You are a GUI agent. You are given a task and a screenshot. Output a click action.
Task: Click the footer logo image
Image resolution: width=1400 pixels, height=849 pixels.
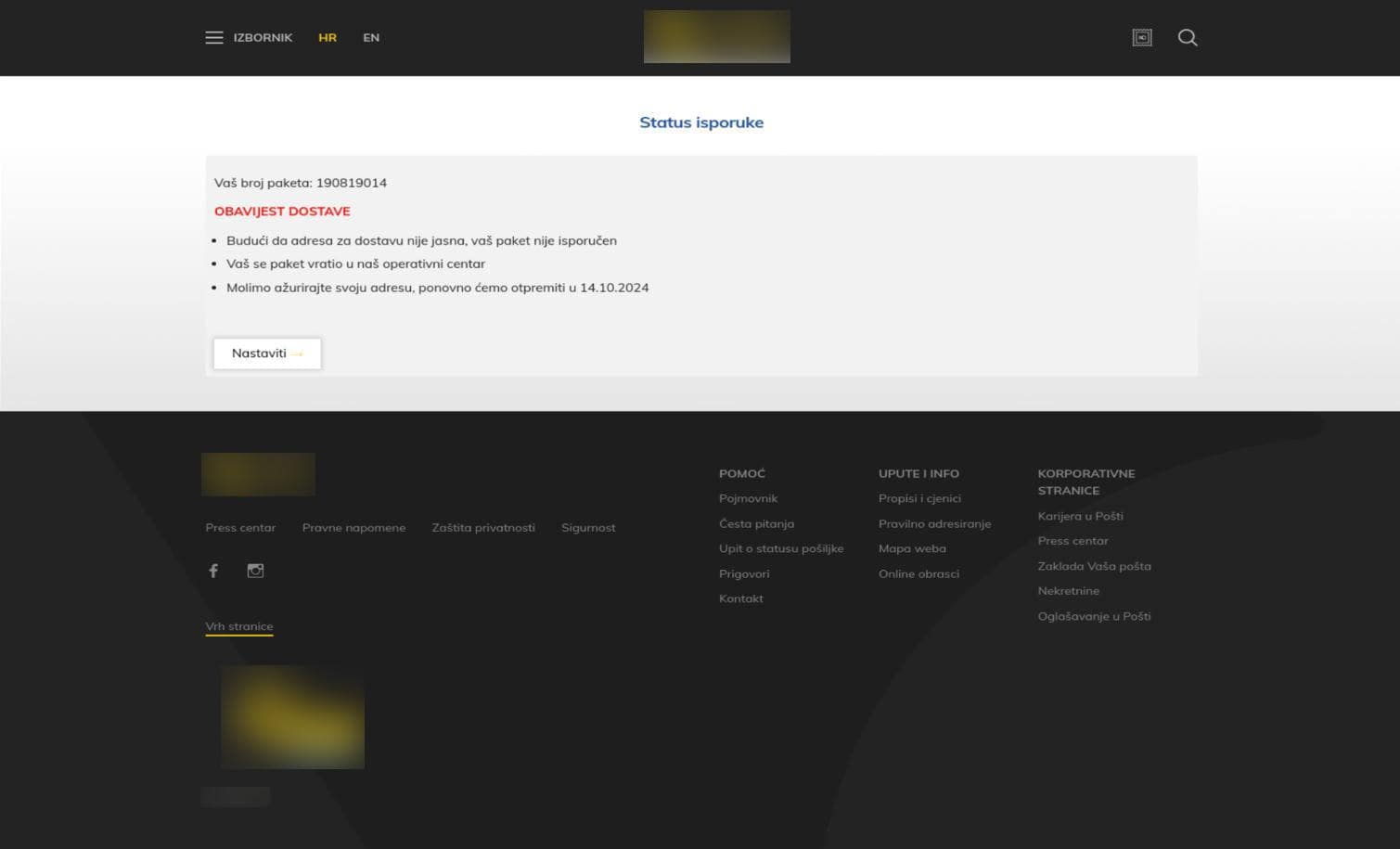click(258, 473)
